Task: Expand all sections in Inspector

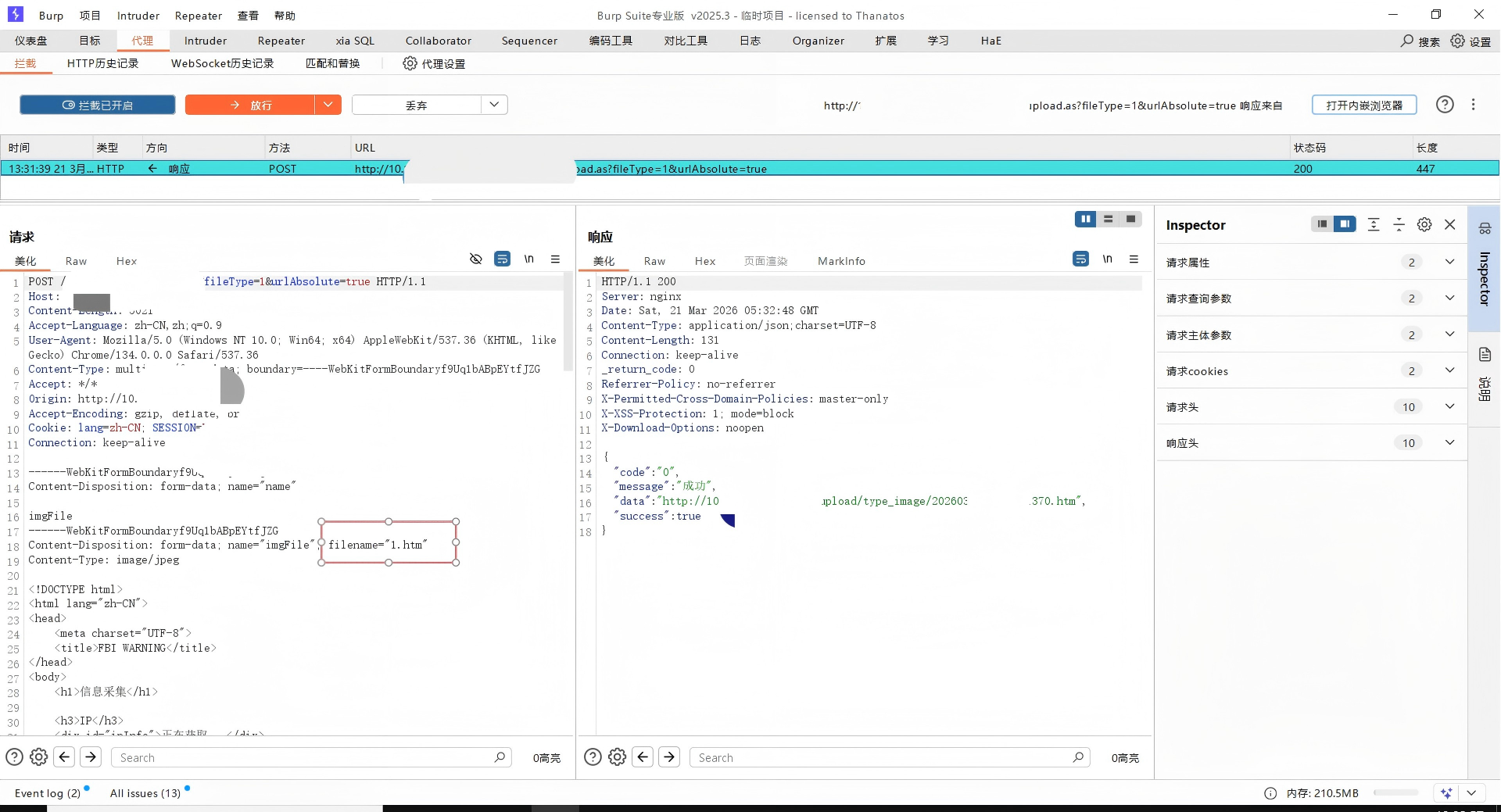Action: click(1374, 224)
